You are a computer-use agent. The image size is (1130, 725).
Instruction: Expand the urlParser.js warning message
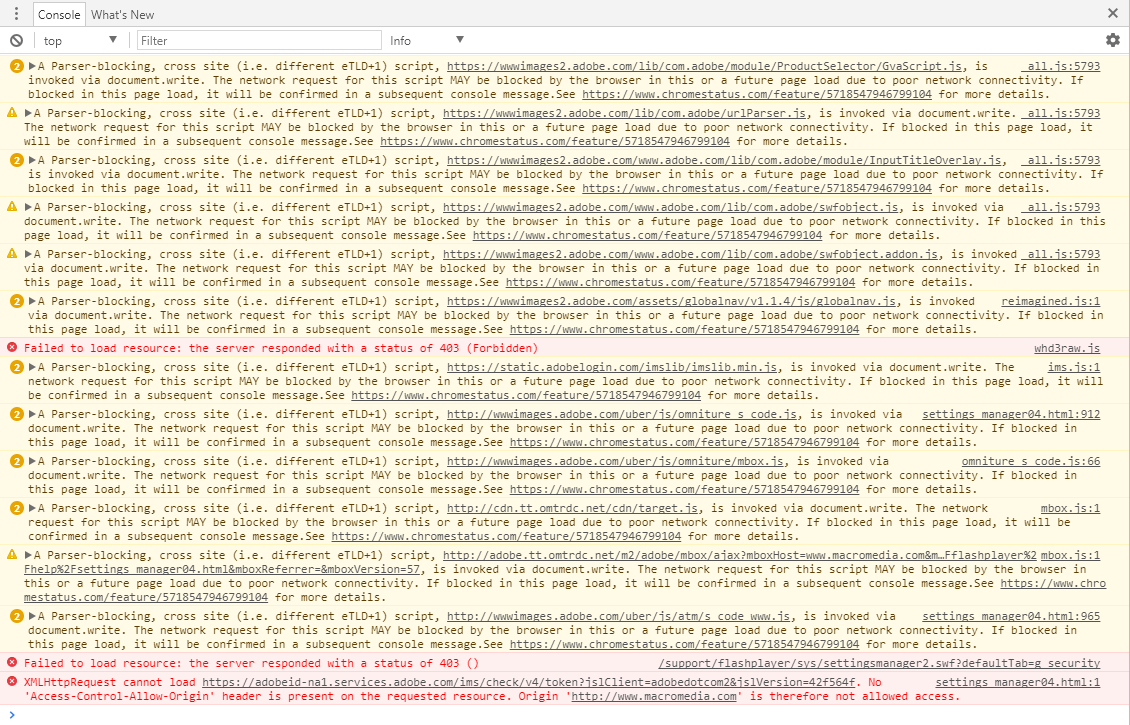[28, 113]
